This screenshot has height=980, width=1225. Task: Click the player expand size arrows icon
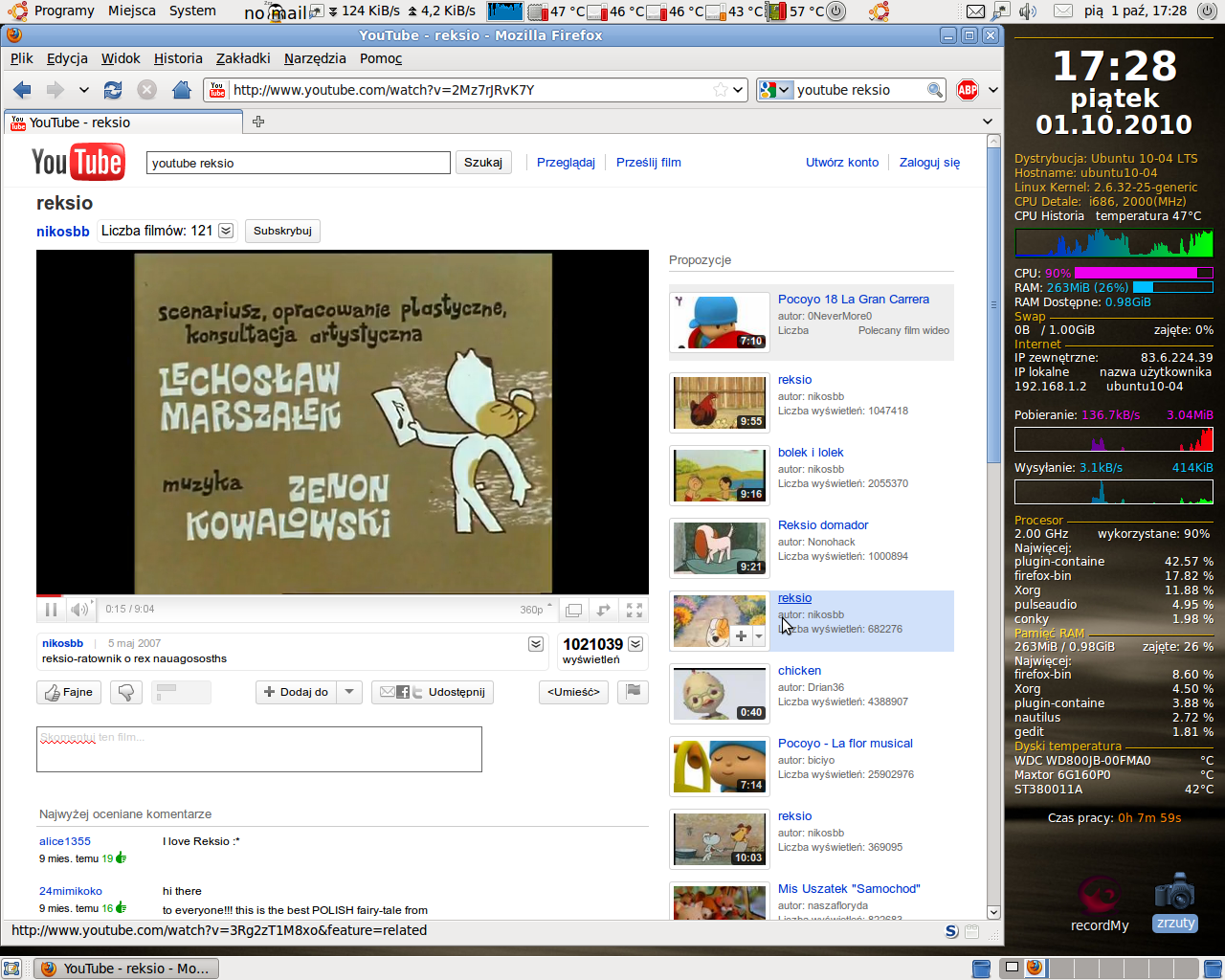tap(603, 610)
